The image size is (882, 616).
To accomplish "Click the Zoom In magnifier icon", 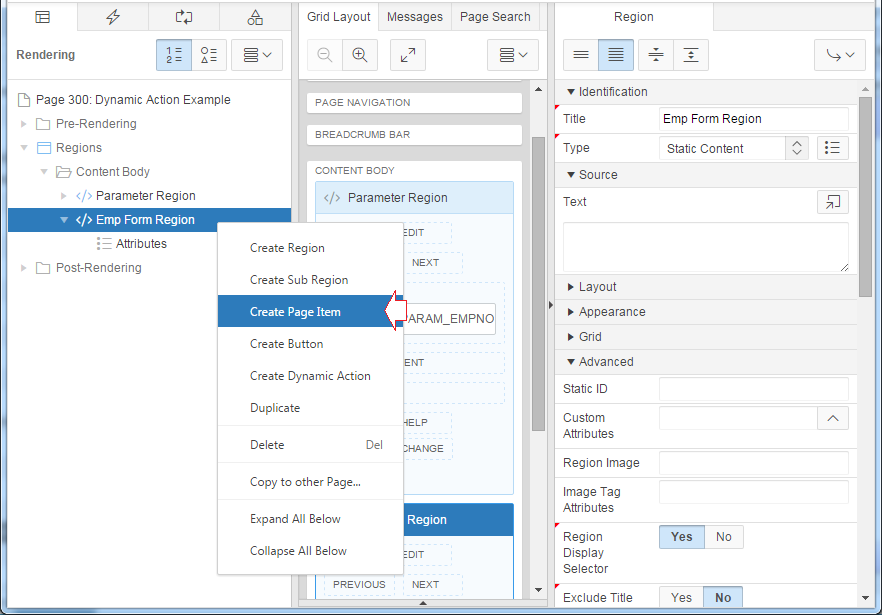I will tap(360, 55).
